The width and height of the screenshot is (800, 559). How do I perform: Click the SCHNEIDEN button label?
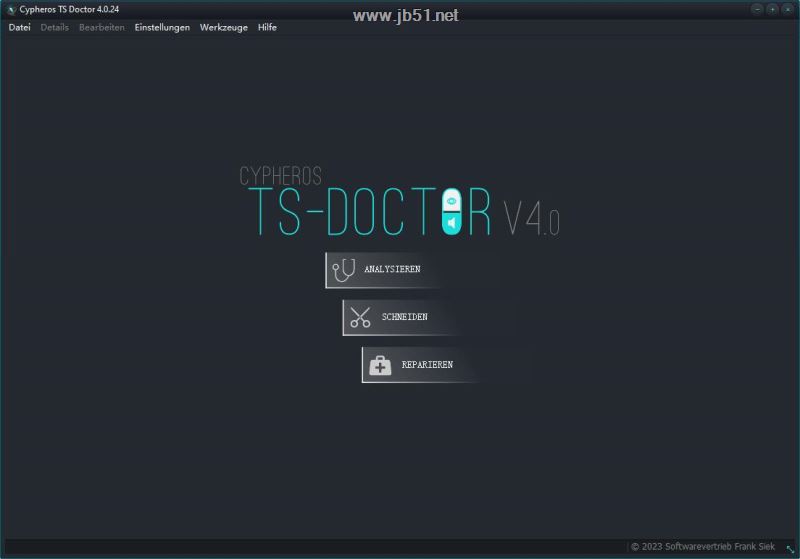tap(405, 317)
